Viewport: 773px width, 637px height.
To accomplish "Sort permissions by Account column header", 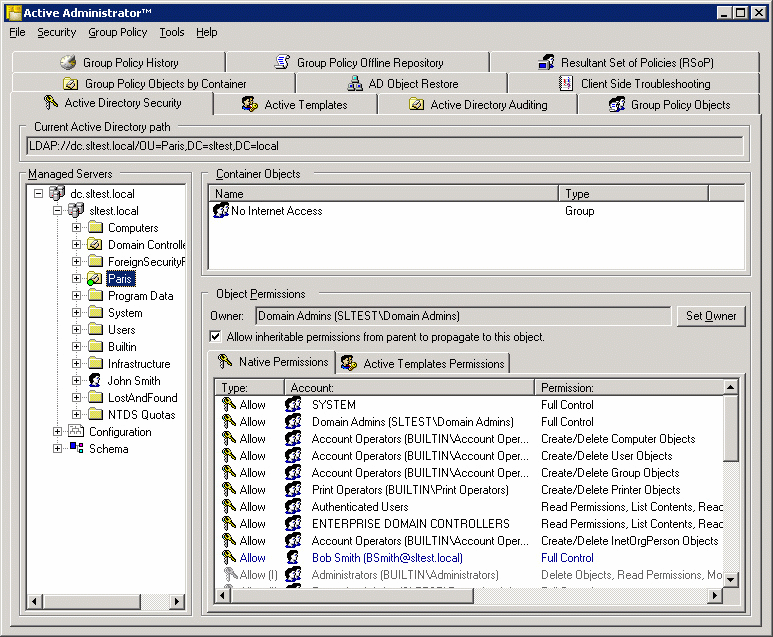I will pyautogui.click(x=409, y=388).
